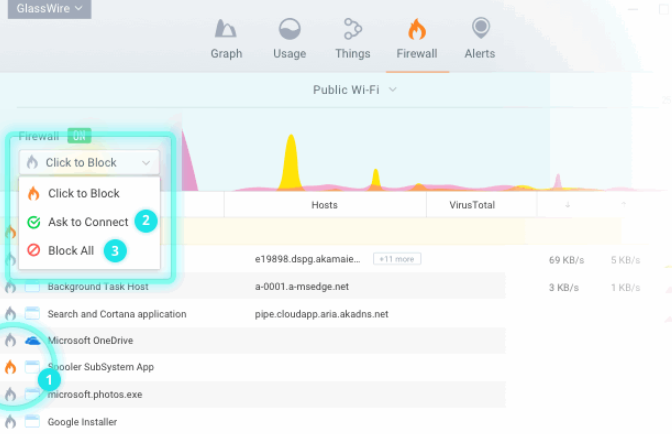This screenshot has width=672, height=434.
Task: Click host pipe.cloudapp.aria.akadns.net
Action: 321,314
